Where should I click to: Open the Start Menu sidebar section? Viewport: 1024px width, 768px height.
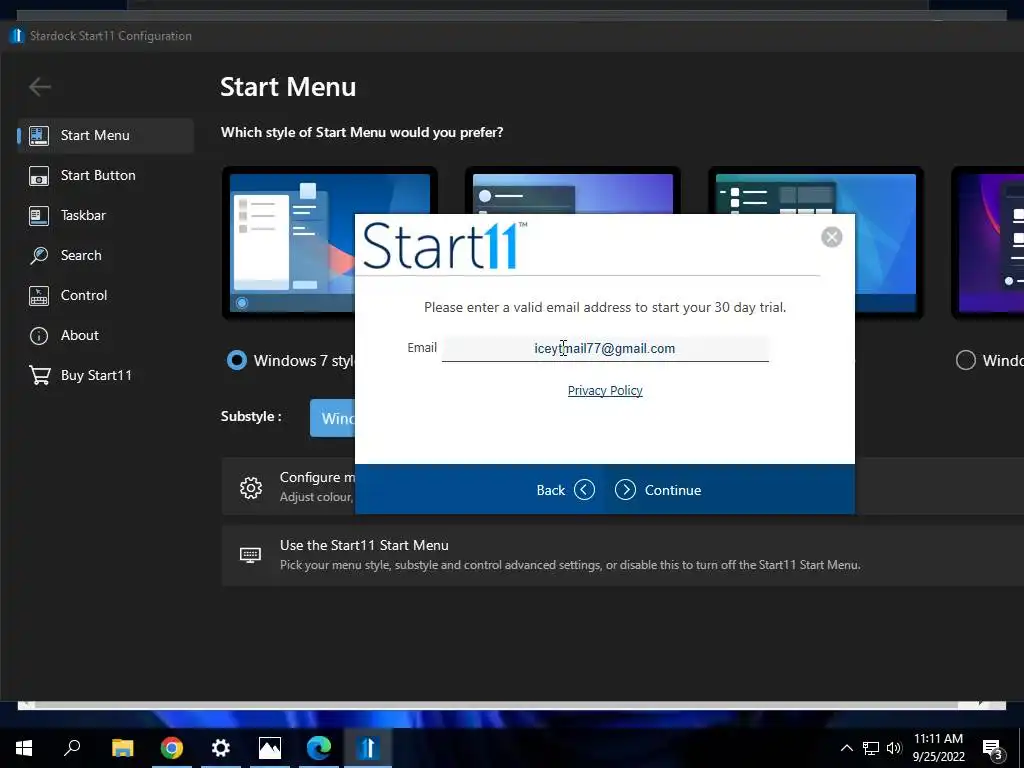coord(106,135)
